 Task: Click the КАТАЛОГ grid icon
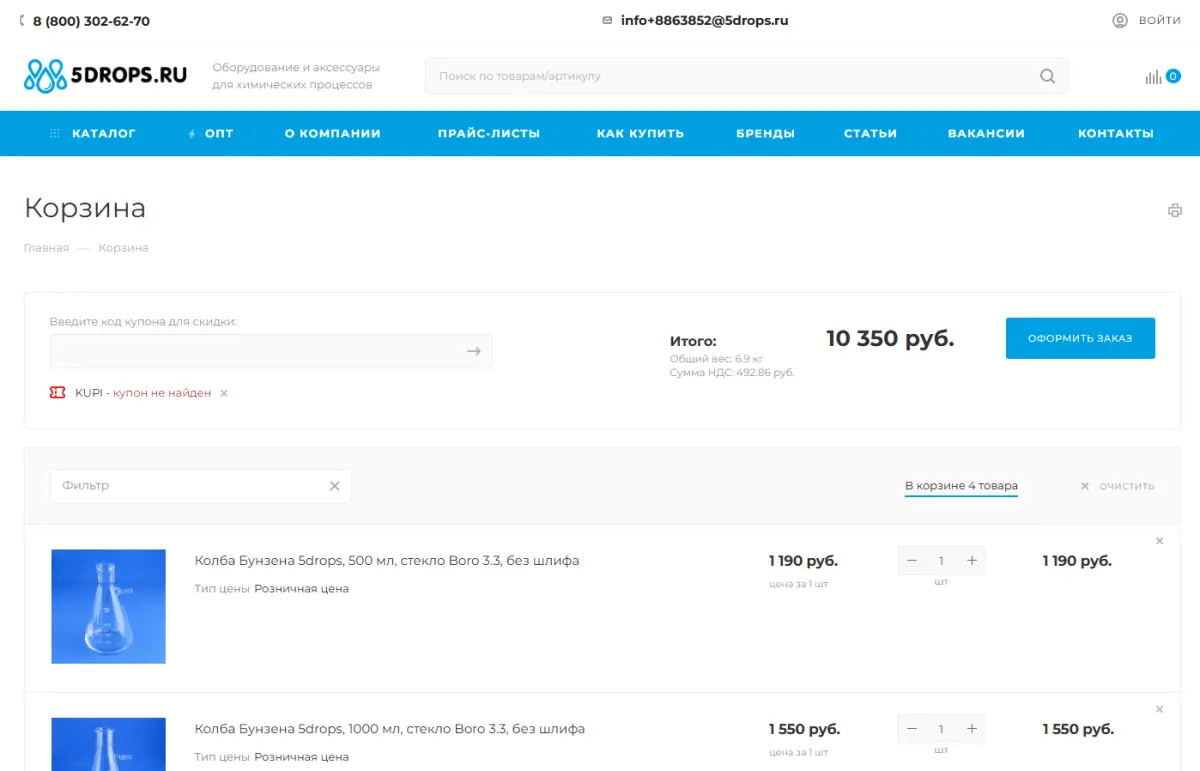(x=55, y=133)
